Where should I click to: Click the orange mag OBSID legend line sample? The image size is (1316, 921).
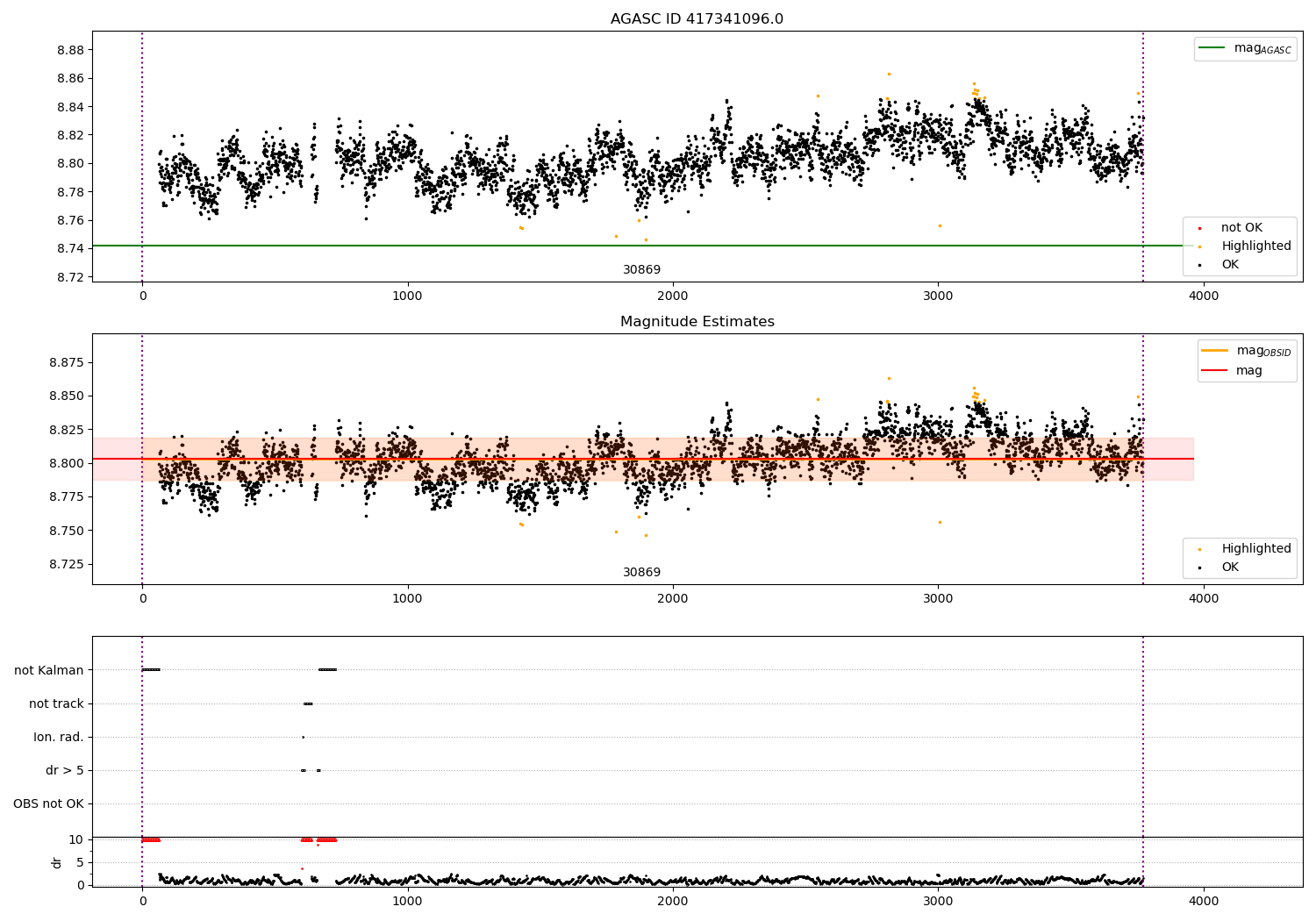[1215, 351]
